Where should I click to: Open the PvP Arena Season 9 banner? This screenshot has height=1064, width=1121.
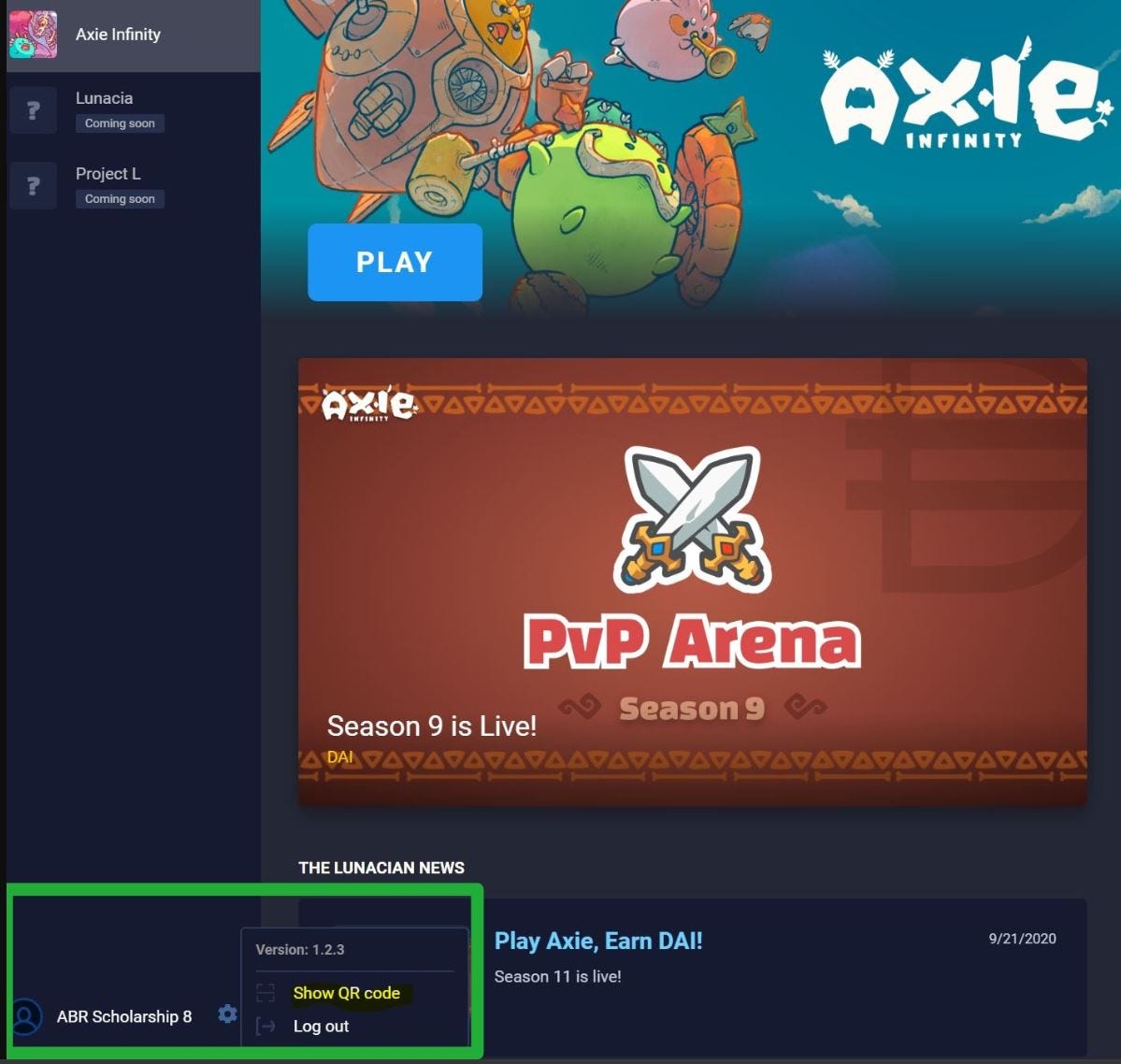pyautogui.click(x=692, y=582)
